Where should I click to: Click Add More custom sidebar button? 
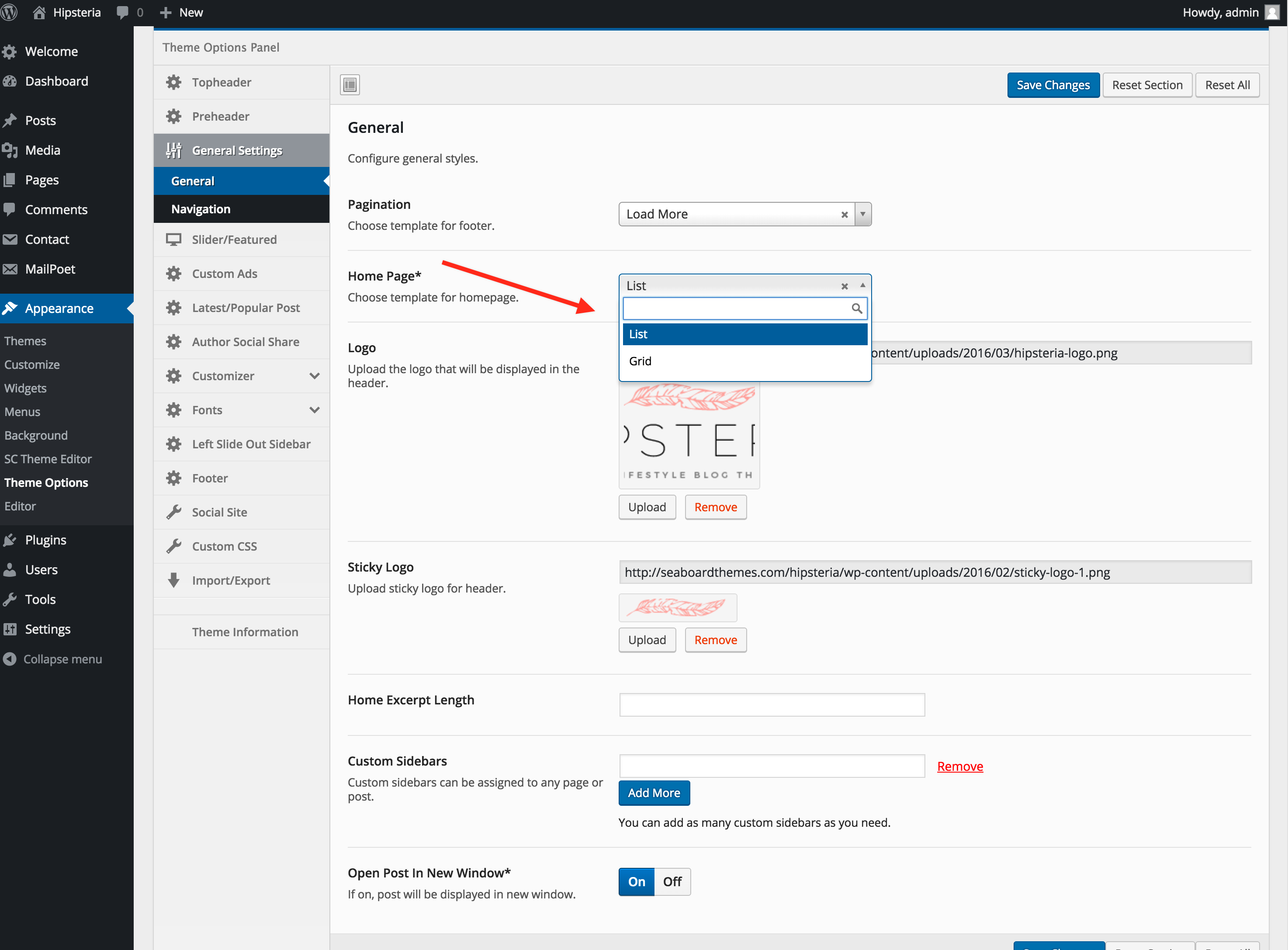(x=654, y=792)
